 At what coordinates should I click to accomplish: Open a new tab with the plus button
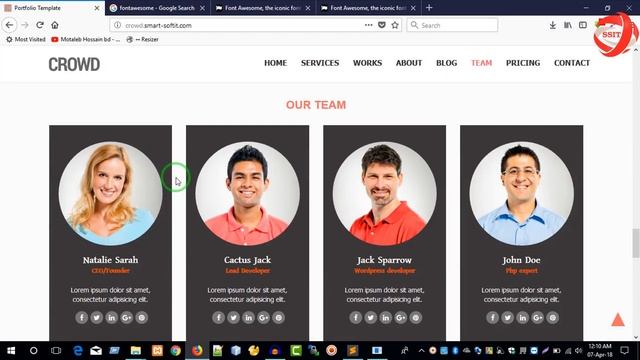point(429,8)
